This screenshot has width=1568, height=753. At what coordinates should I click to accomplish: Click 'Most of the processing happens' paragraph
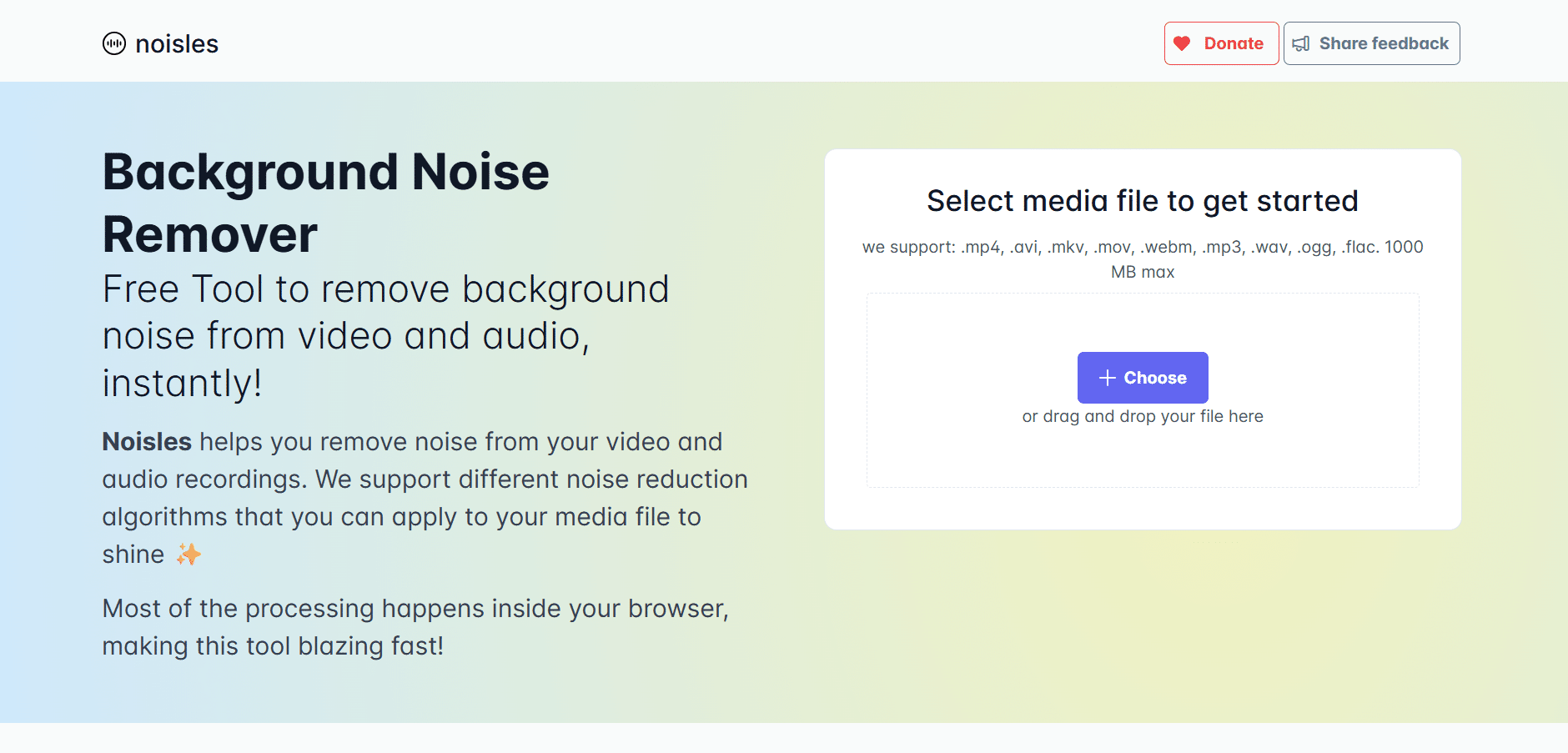(x=415, y=627)
